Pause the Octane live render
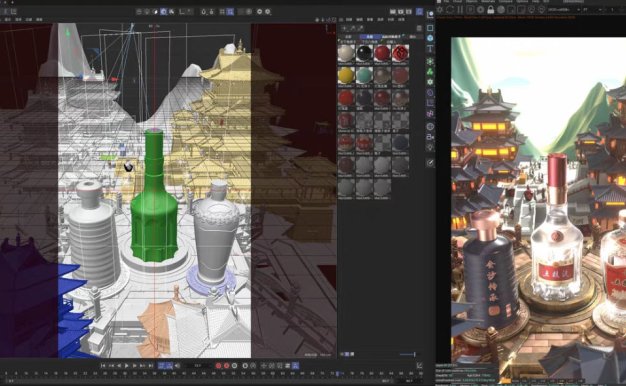Screen dimensions: 626x386 click(x=460, y=10)
